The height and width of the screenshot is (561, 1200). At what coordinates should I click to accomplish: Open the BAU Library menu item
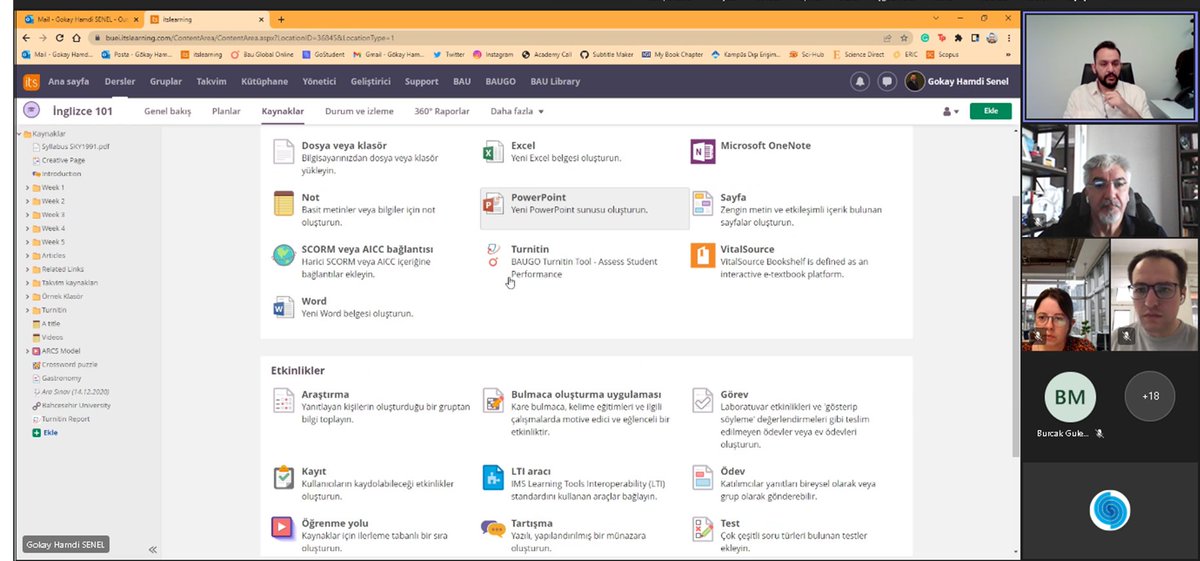pyautogui.click(x=555, y=82)
